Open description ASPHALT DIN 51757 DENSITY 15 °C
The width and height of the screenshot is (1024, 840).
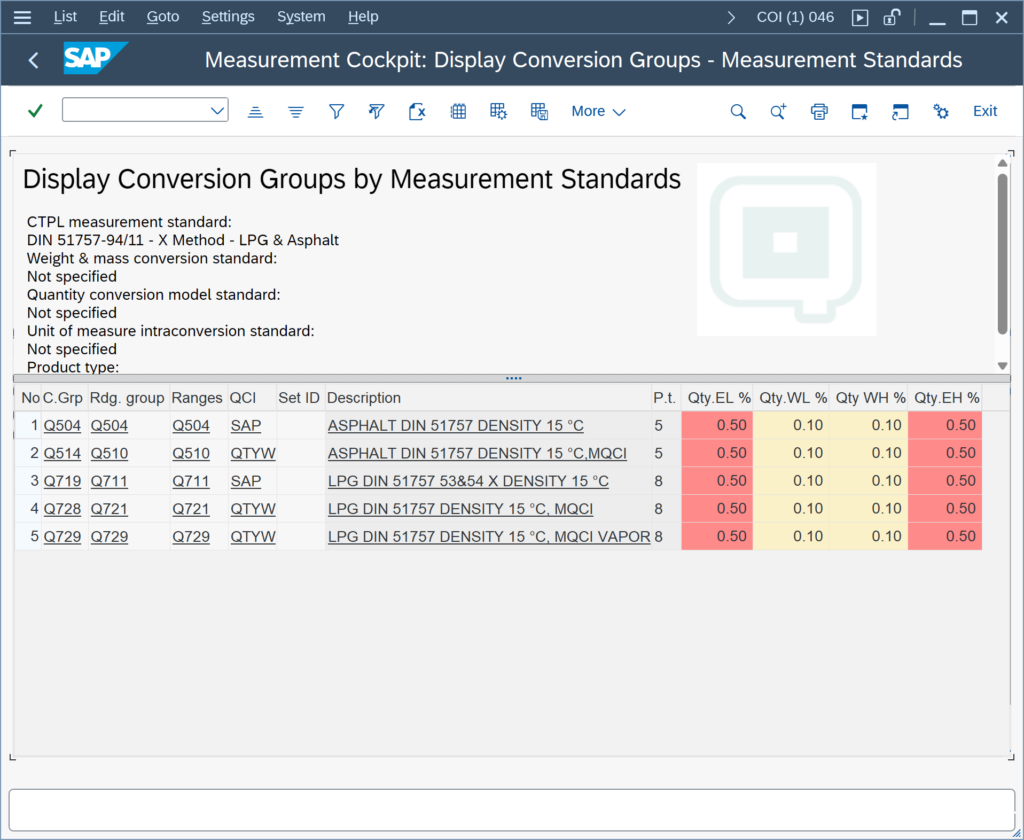456,426
